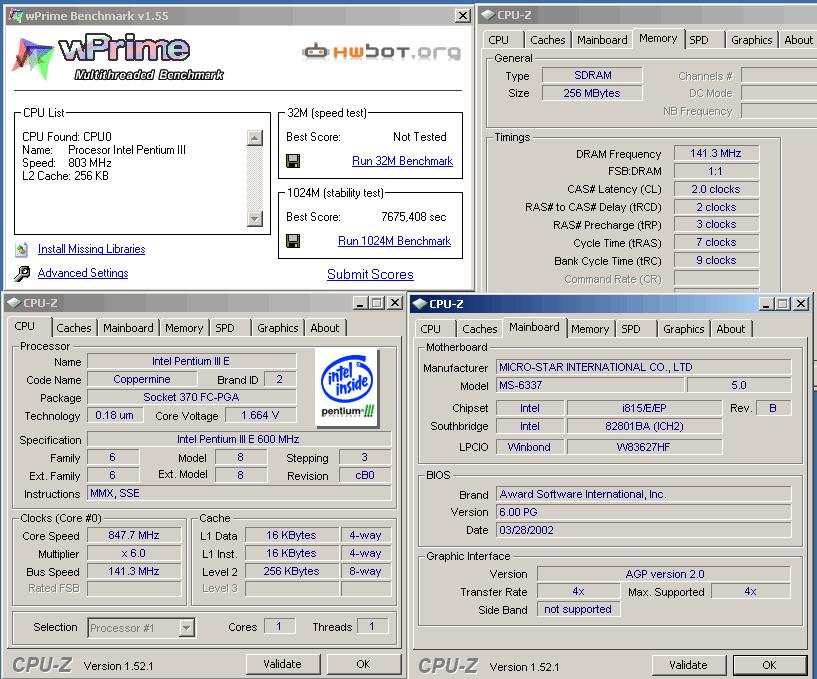Select Graphics tab in the CPU tab window

[x=277, y=328]
